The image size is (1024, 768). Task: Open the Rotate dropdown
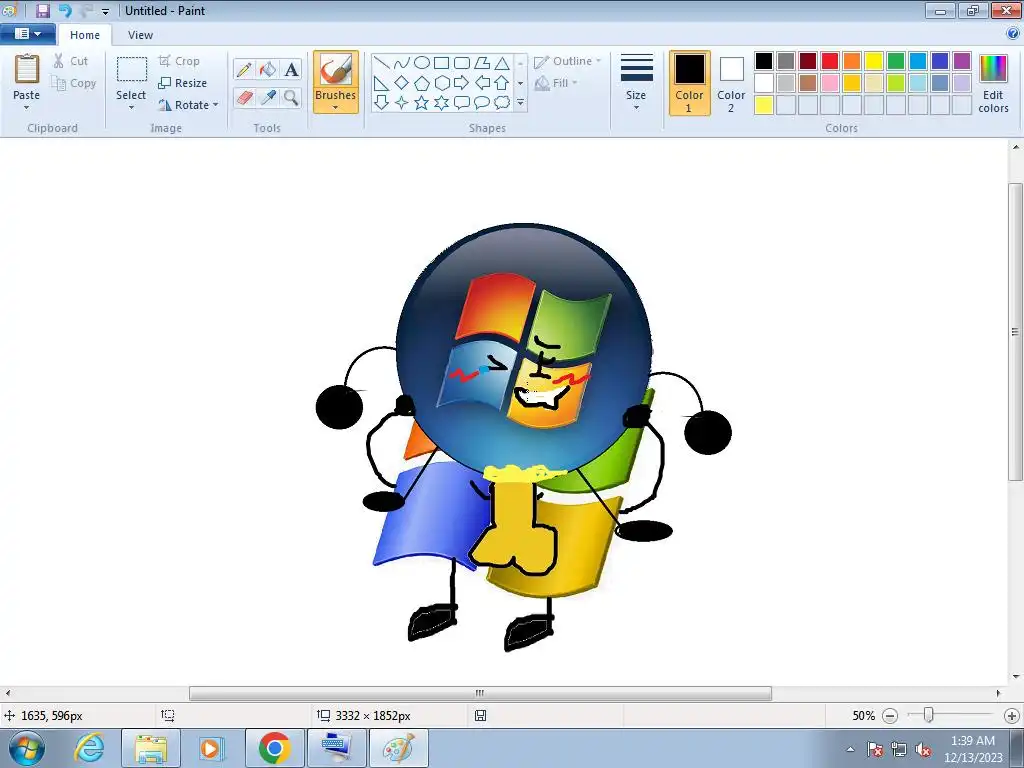click(x=189, y=105)
